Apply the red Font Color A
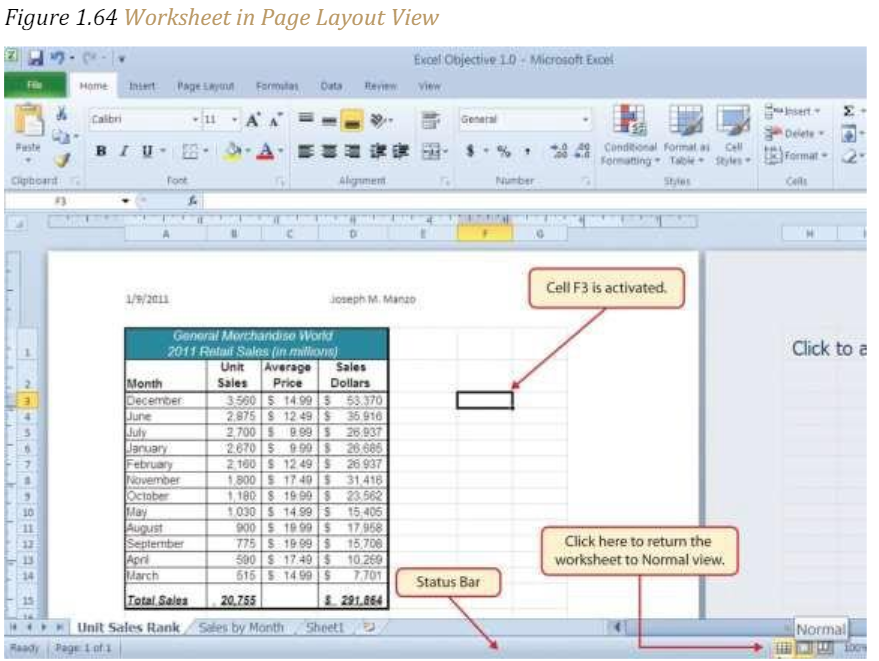The height and width of the screenshot is (661, 879). [x=266, y=151]
